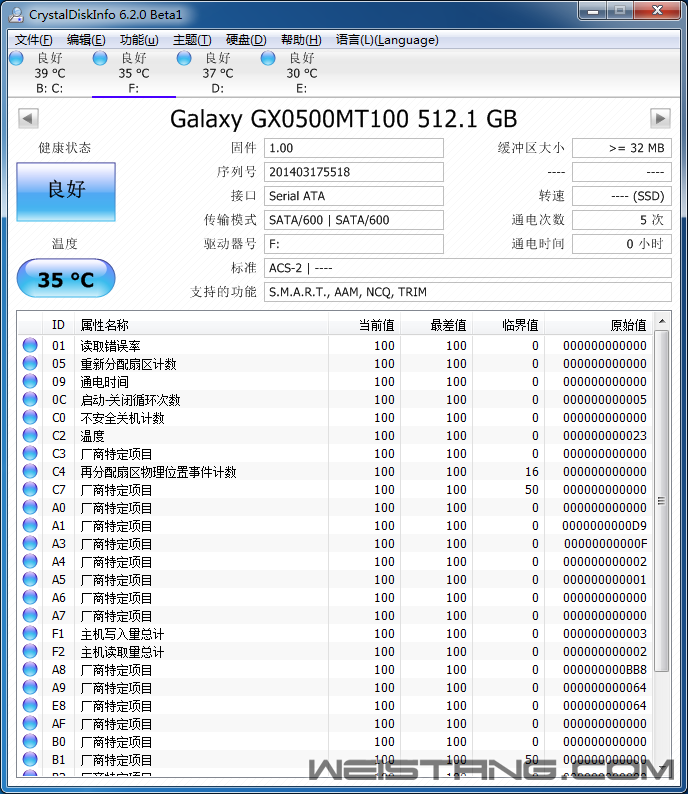Go to next disk with right arrow

[660, 119]
